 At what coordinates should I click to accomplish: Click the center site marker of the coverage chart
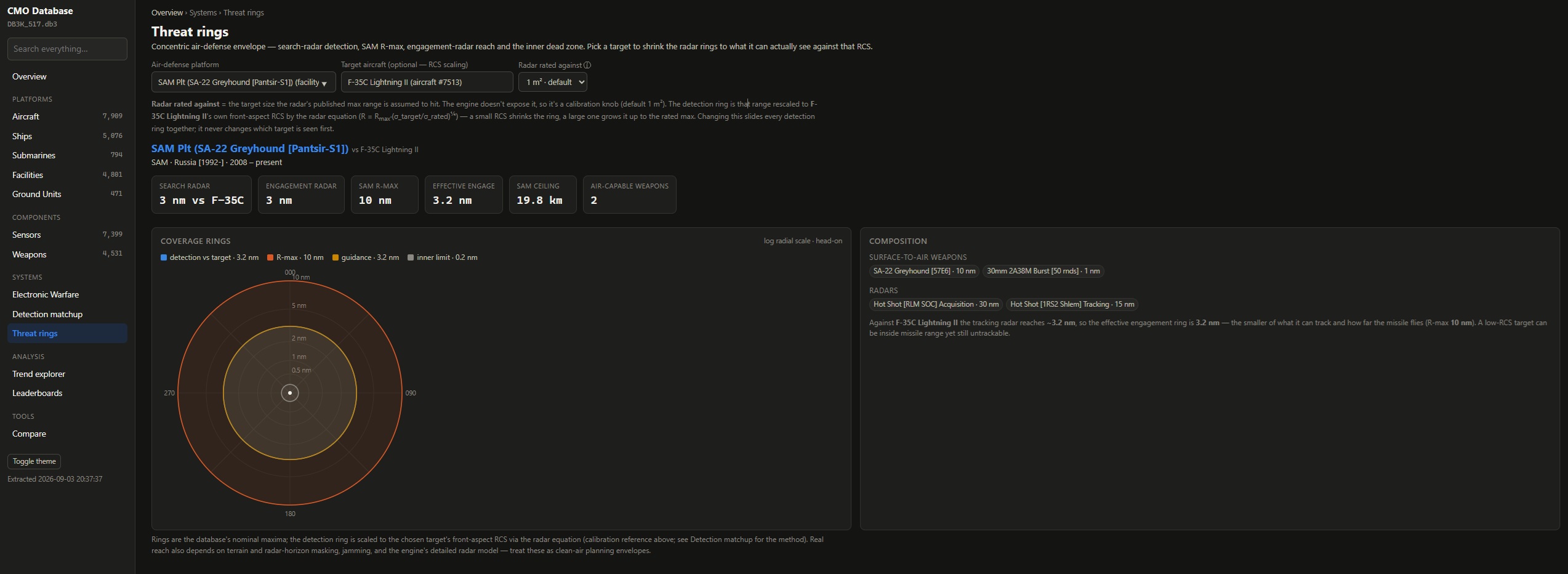tap(290, 393)
